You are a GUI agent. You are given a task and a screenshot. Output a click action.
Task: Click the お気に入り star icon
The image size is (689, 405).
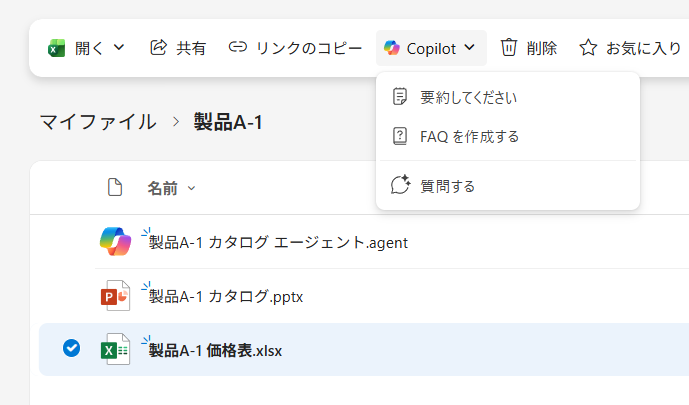pyautogui.click(x=588, y=47)
